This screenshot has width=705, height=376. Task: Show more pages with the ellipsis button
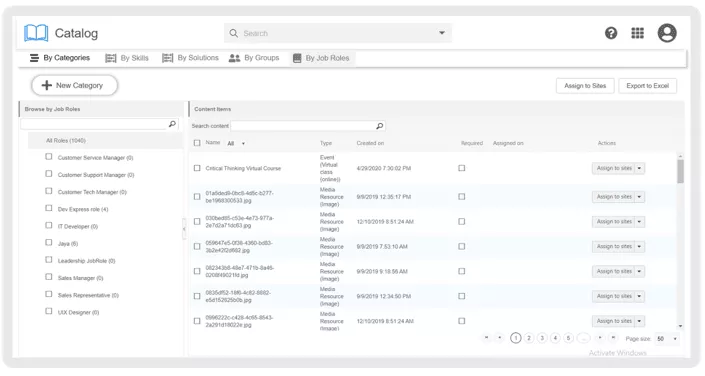coord(583,338)
